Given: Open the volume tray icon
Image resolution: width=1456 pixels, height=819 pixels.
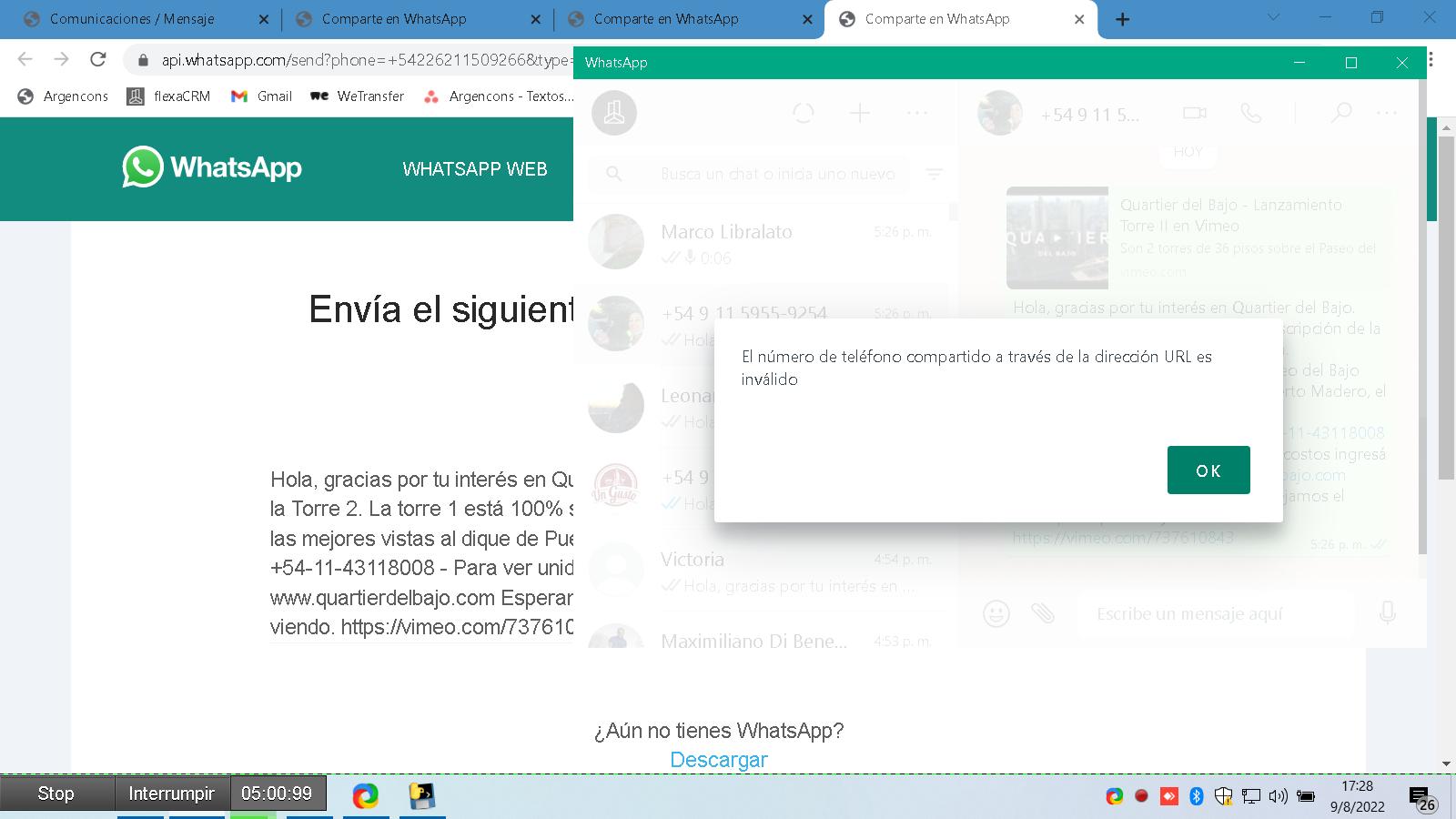Looking at the screenshot, I should (x=1279, y=796).
